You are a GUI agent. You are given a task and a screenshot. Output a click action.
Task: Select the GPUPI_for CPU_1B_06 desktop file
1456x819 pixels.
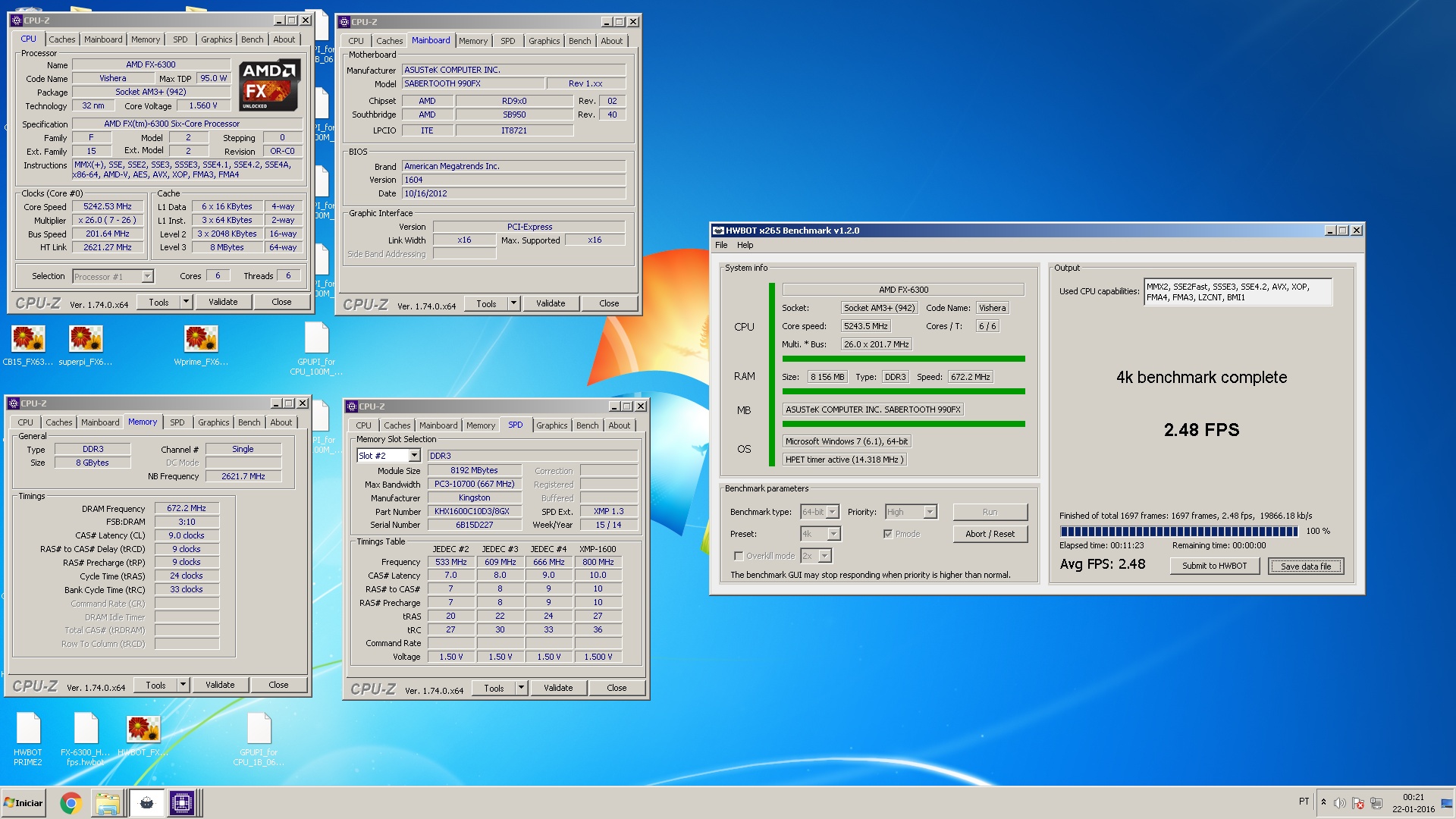pyautogui.click(x=259, y=739)
